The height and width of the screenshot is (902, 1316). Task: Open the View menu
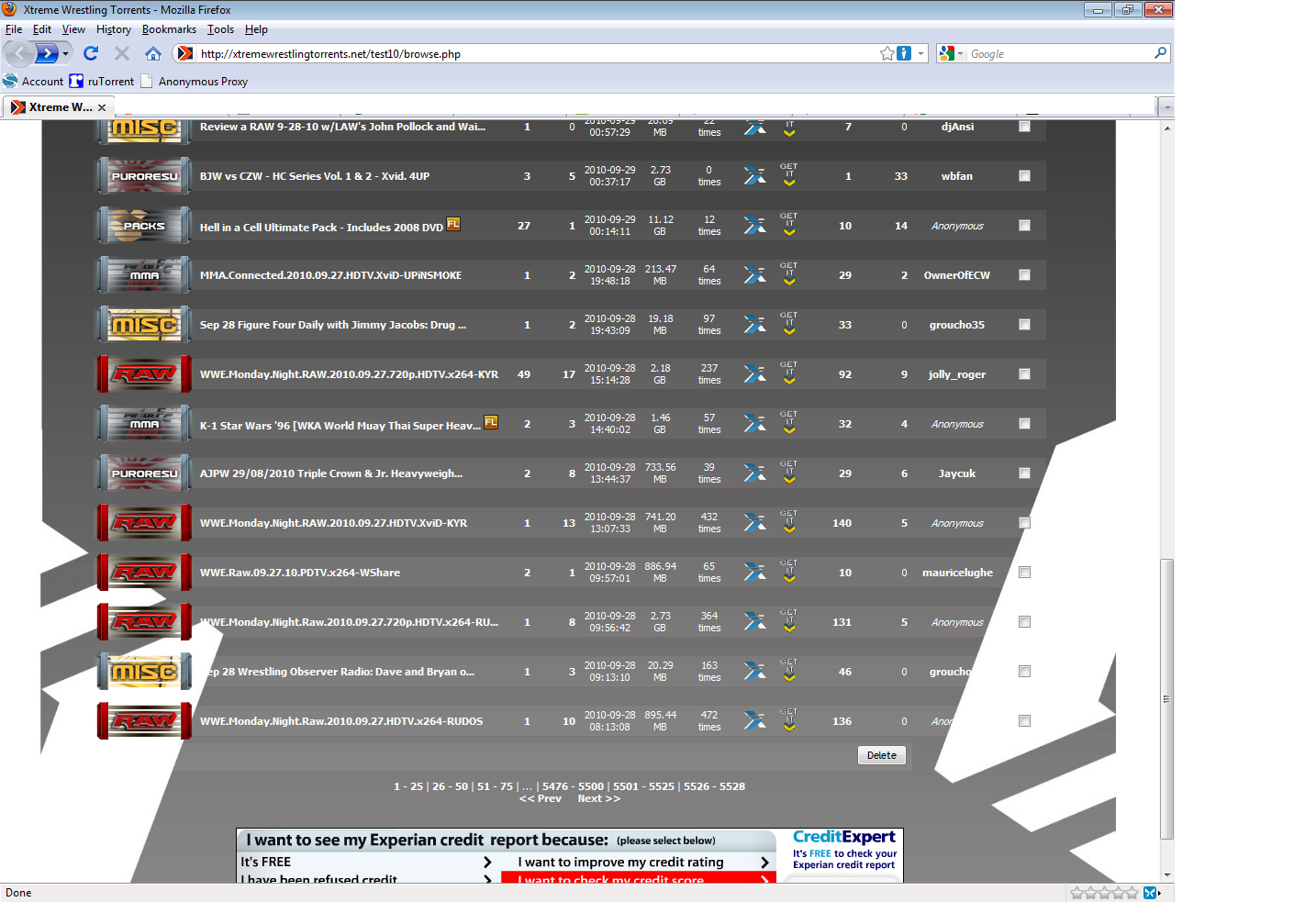coord(73,29)
